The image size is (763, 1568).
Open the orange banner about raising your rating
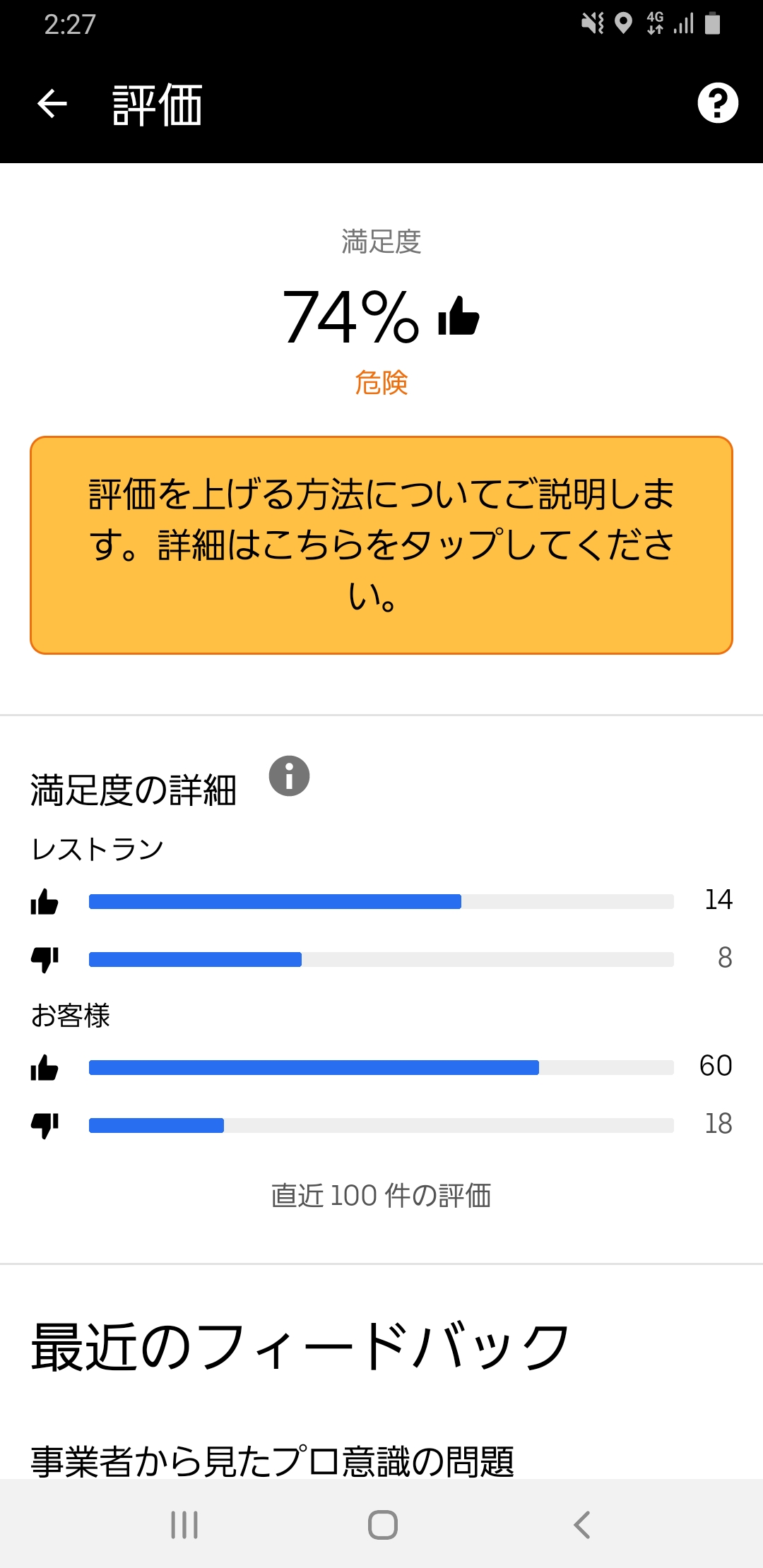(x=381, y=545)
